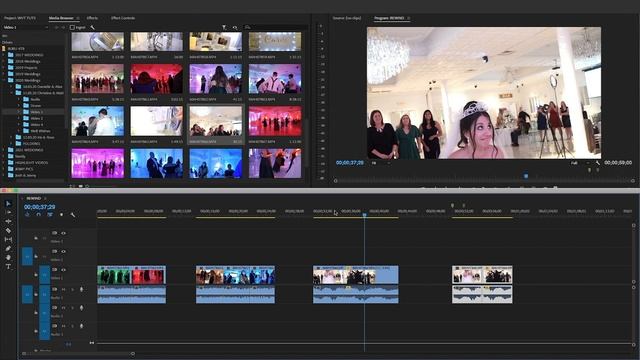
Task: Click the Add Marker timeline button
Action: [62, 215]
